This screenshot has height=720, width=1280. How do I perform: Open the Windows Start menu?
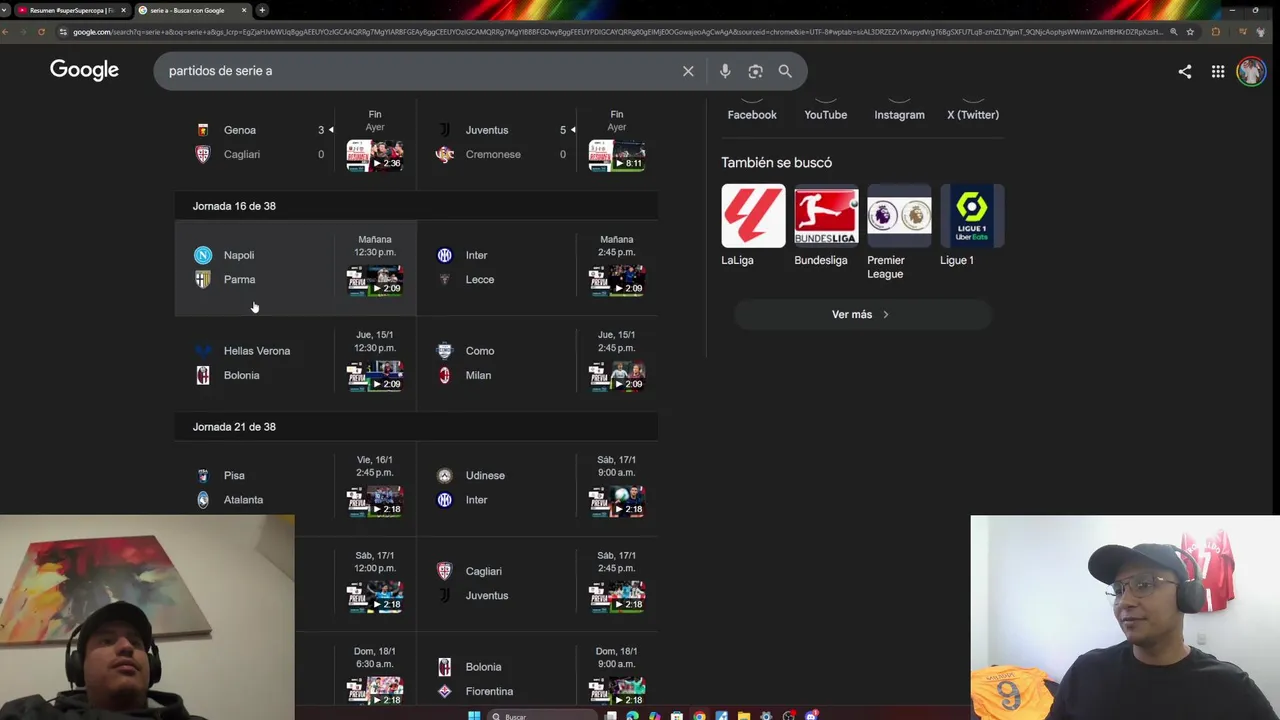pos(472,715)
